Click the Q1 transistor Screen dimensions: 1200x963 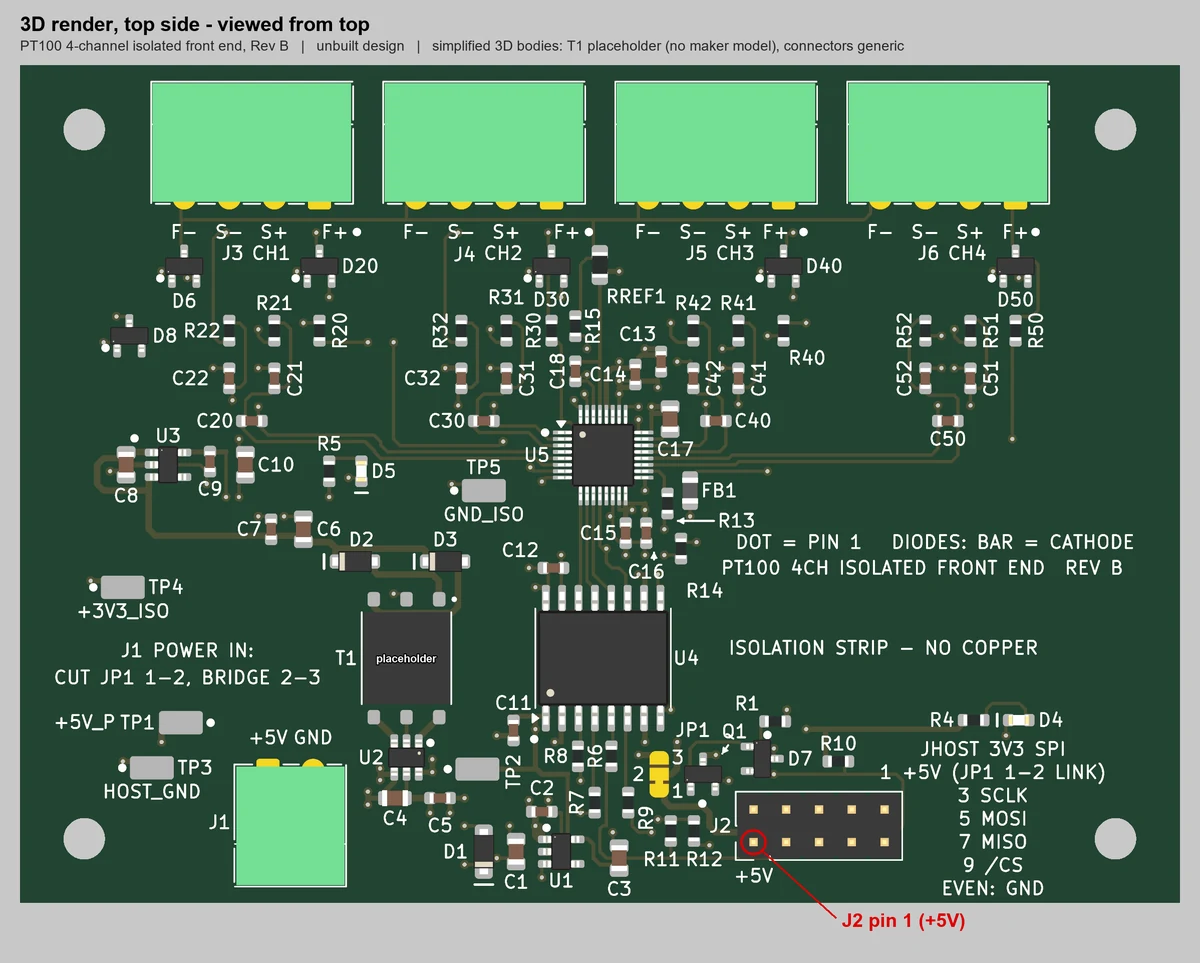pos(703,773)
